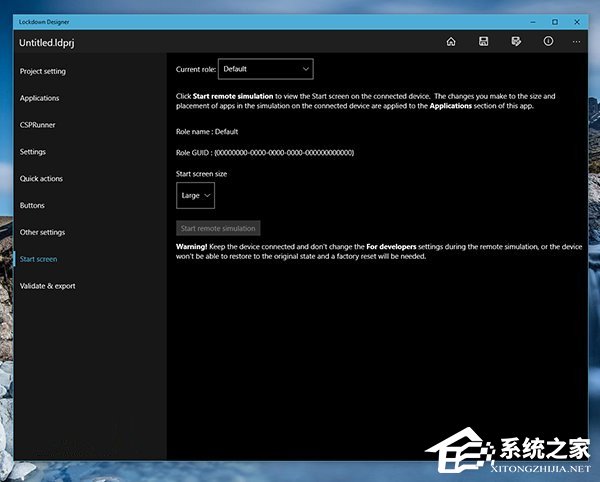The height and width of the screenshot is (482, 600).
Task: Select Start screen sidebar item
Action: tap(38, 259)
